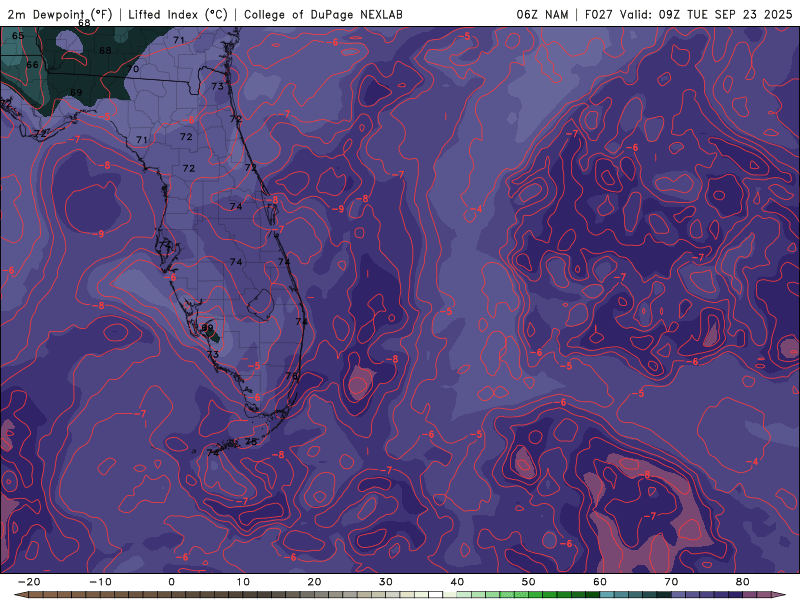Click the right arrow end of the colorbar
The width and height of the screenshot is (800, 600).
pyautogui.click(x=781, y=595)
